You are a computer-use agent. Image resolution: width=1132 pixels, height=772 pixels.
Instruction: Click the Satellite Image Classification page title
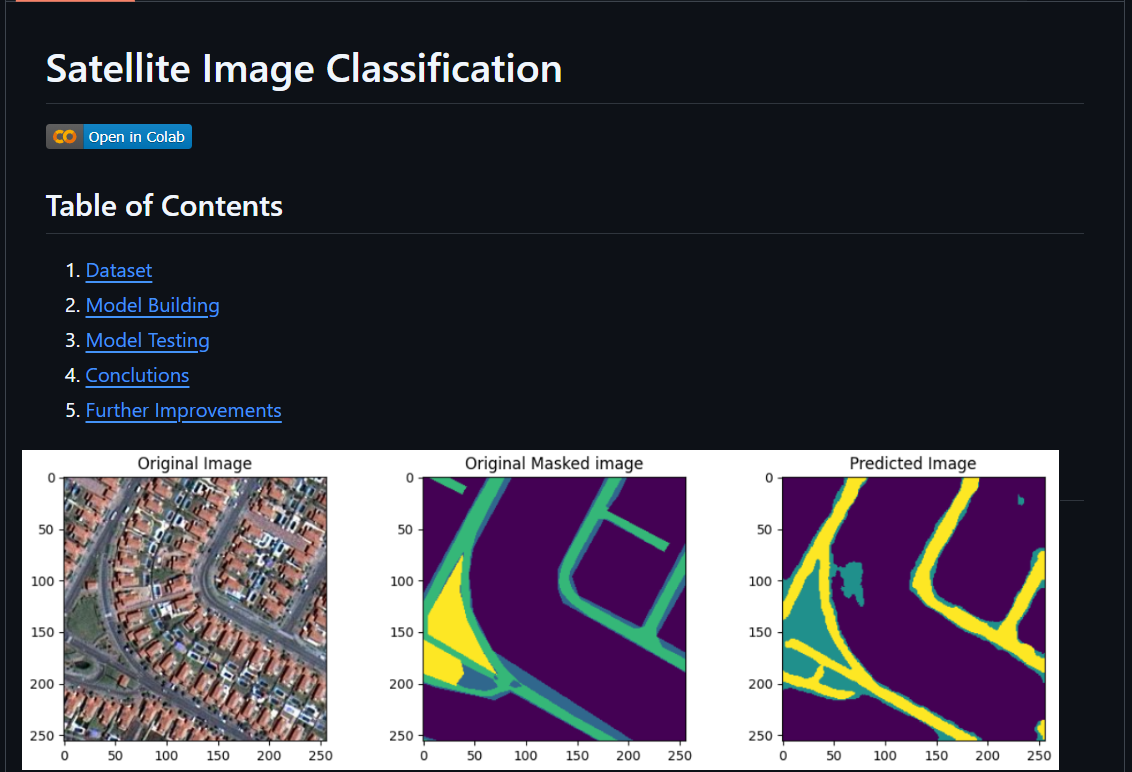(x=303, y=68)
